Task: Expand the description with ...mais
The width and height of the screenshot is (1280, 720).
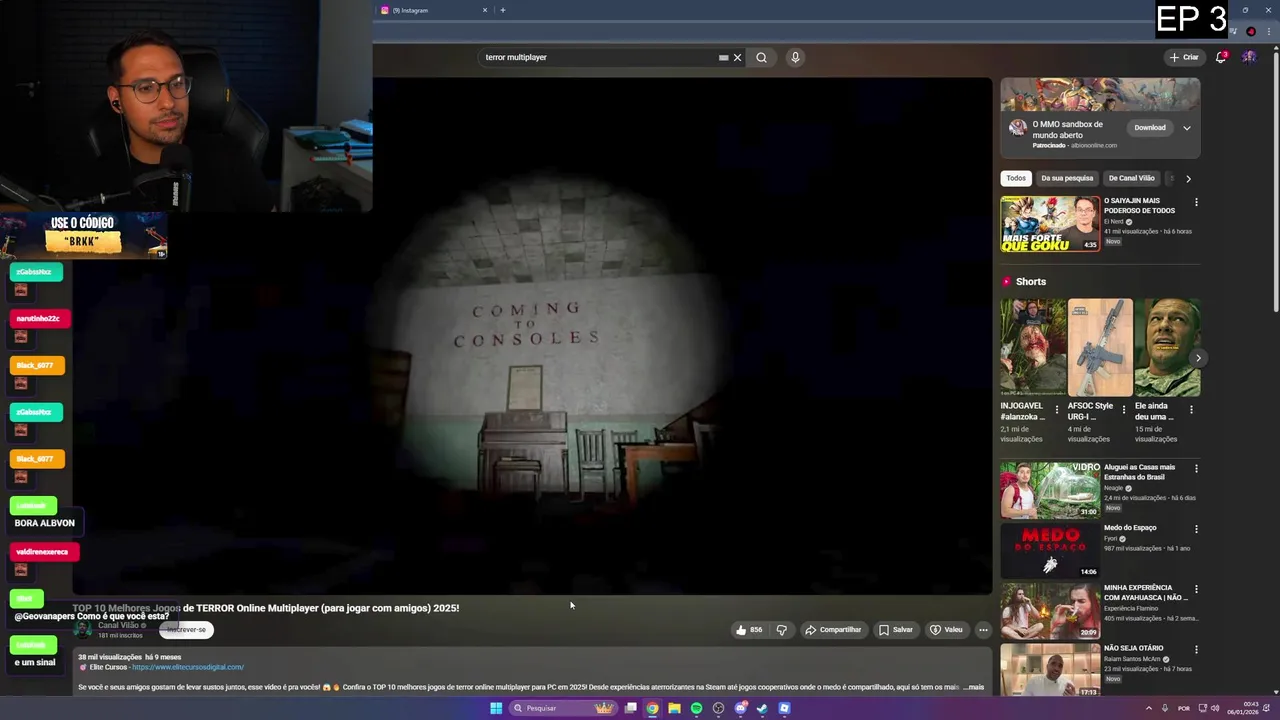Action: tap(973, 687)
